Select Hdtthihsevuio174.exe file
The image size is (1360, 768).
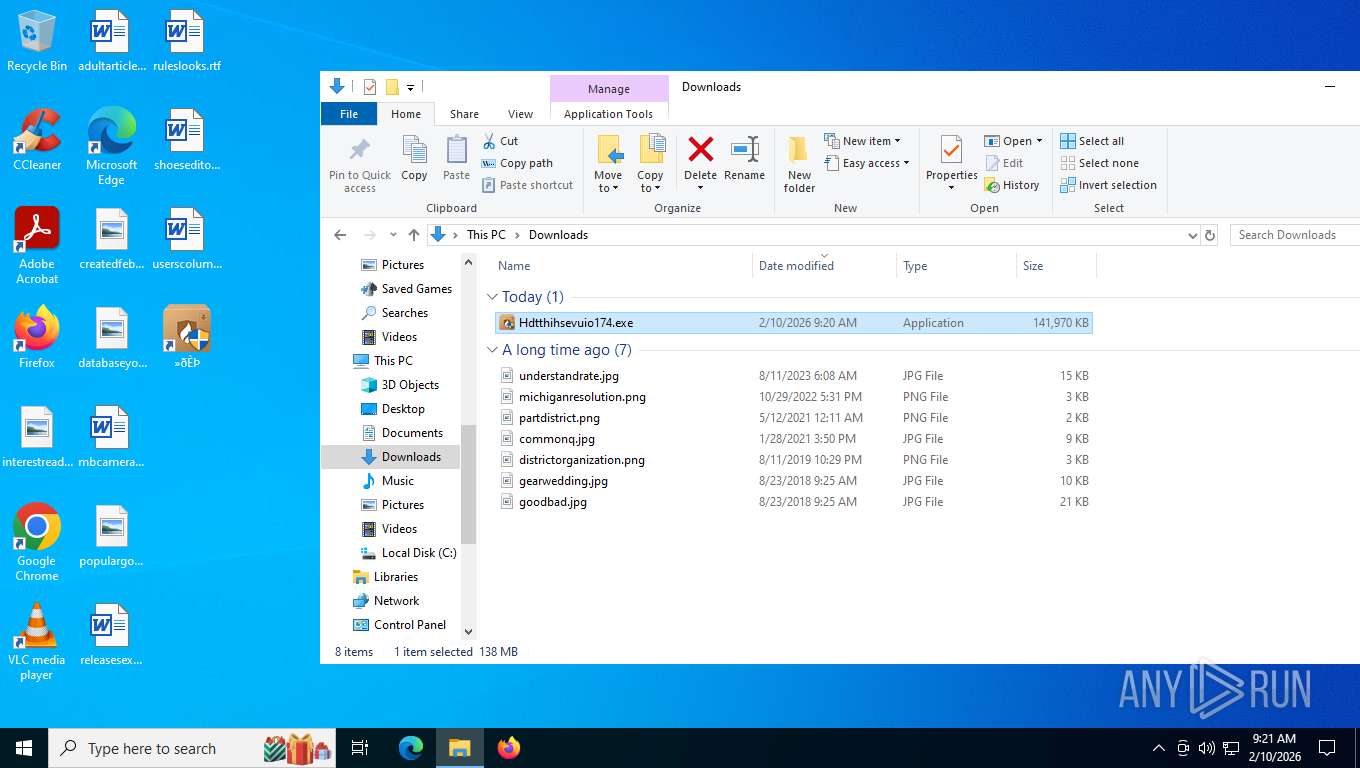click(x=794, y=323)
